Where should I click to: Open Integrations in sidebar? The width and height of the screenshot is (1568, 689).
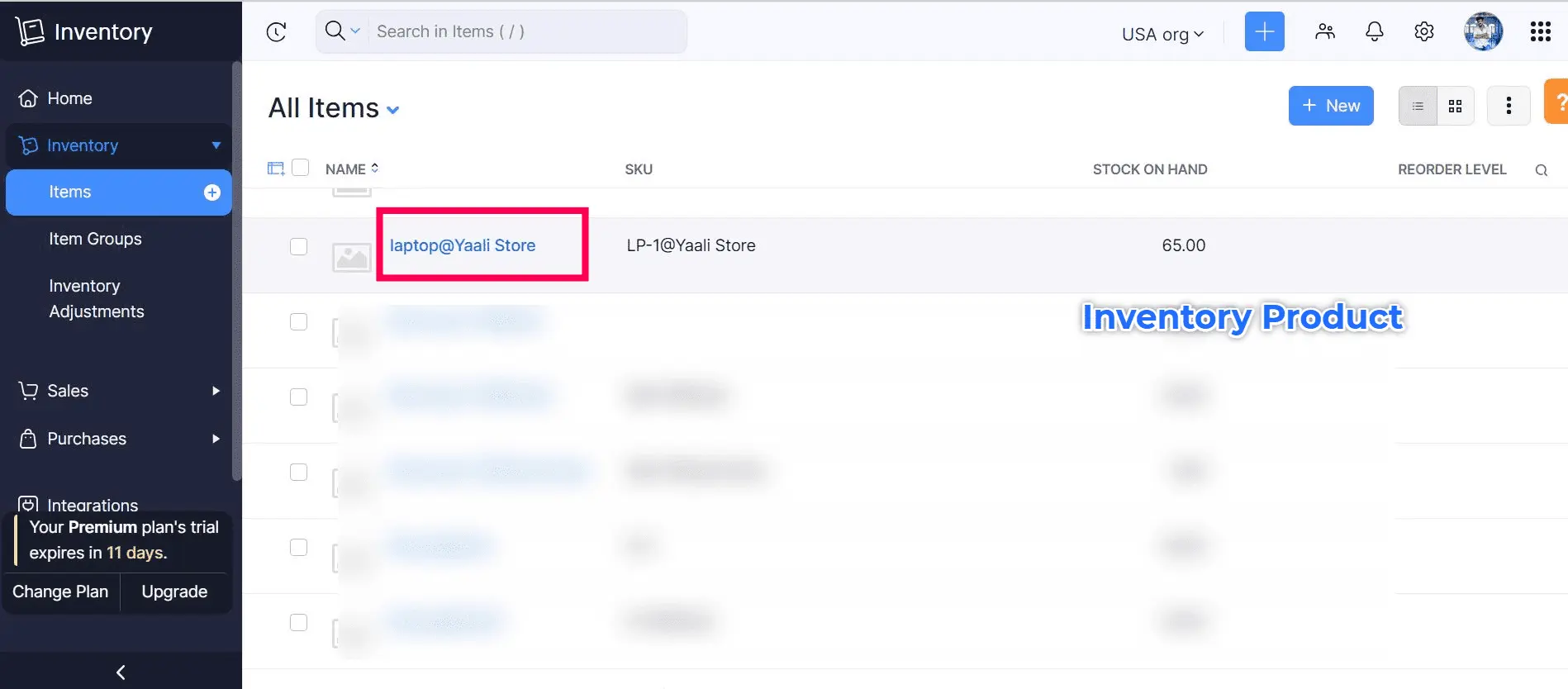(93, 505)
